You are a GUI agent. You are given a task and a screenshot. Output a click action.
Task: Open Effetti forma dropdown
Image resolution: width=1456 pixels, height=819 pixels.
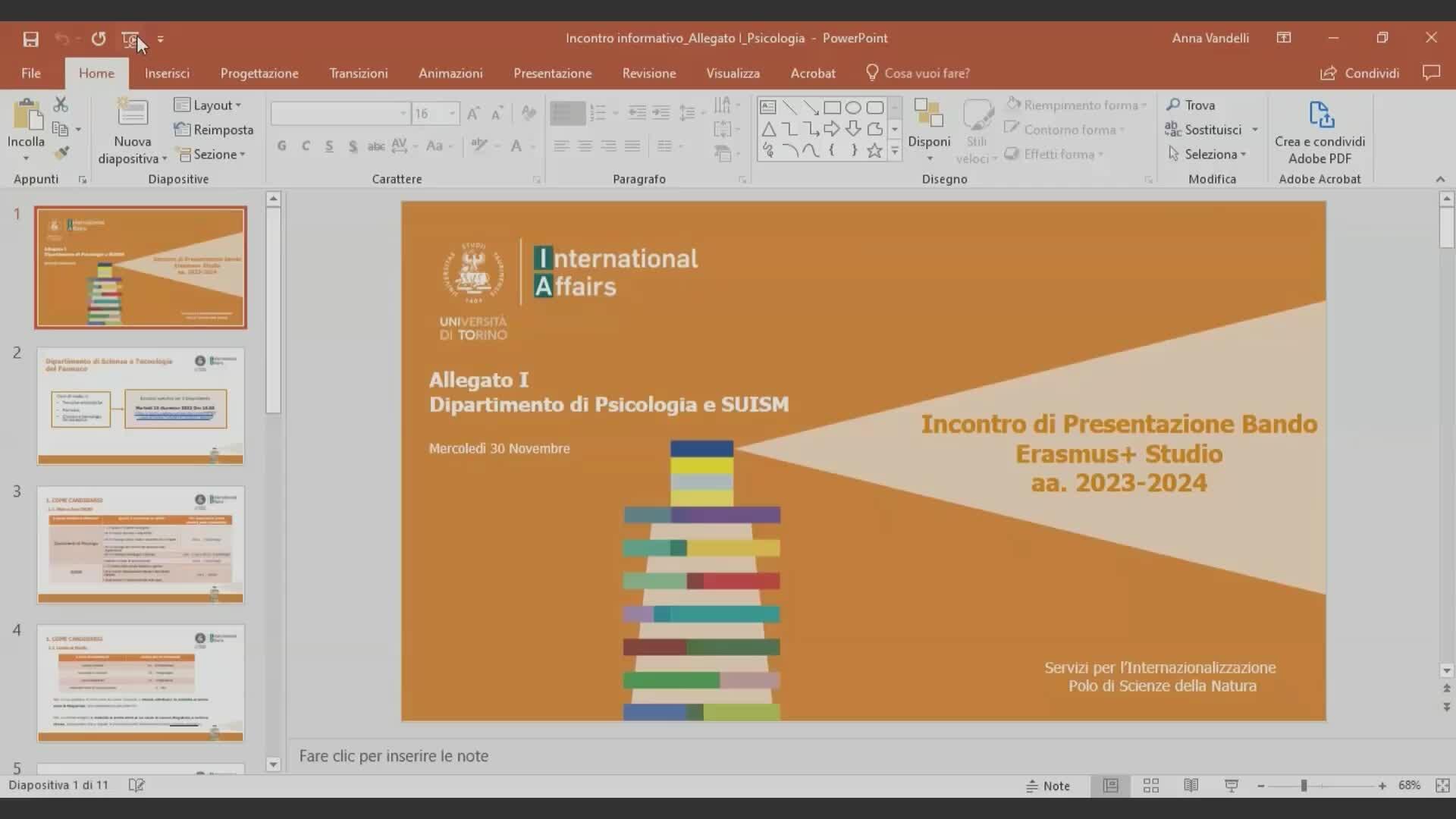coord(1053,154)
